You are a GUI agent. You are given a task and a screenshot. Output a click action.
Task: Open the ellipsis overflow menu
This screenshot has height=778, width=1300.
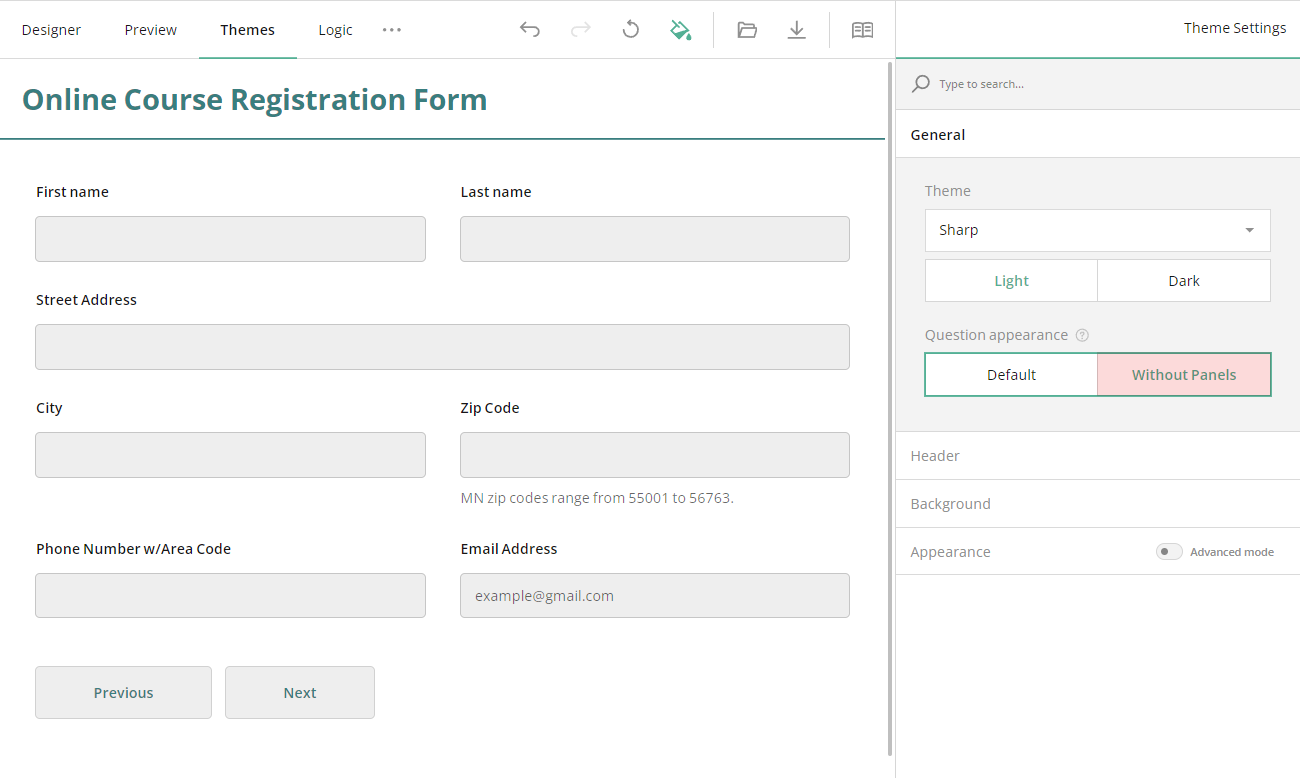point(391,29)
